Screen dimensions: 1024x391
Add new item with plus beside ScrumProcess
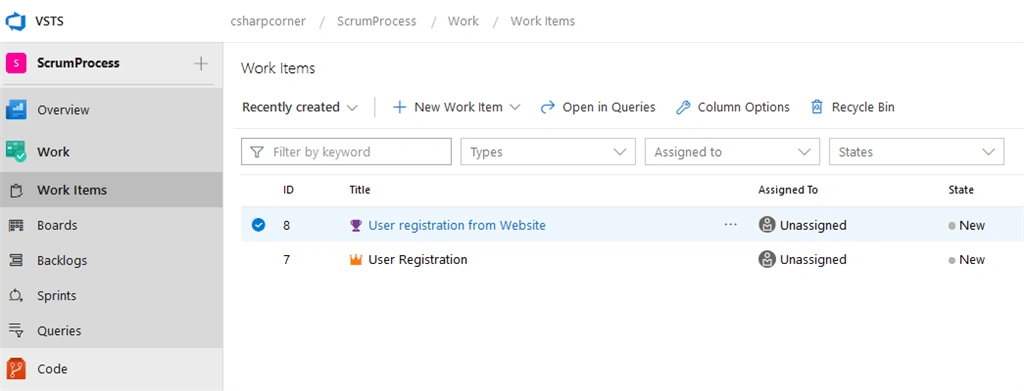click(201, 63)
